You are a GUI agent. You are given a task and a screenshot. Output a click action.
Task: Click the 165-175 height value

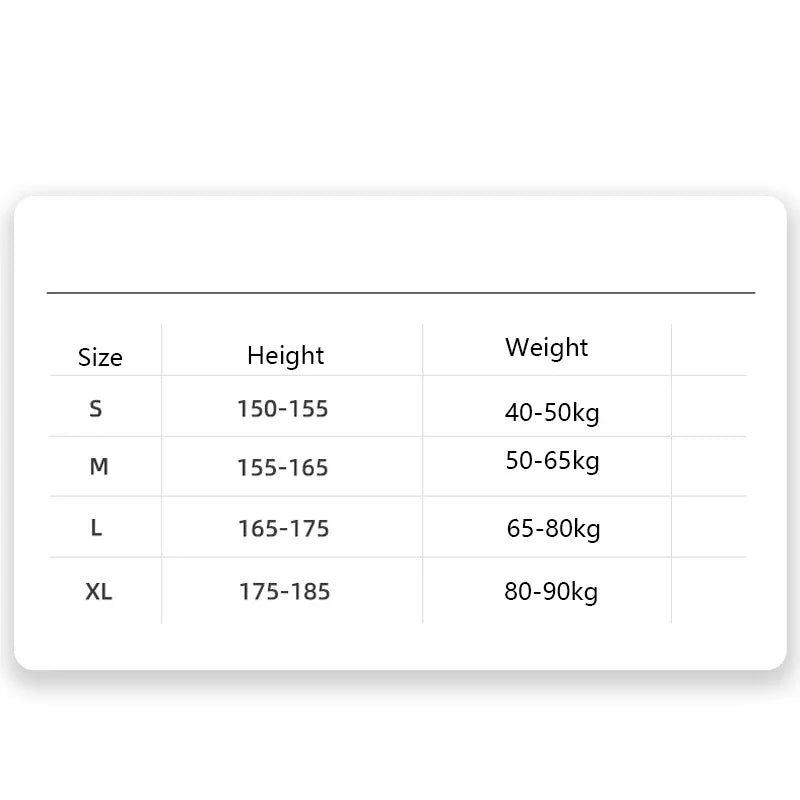coord(283,528)
